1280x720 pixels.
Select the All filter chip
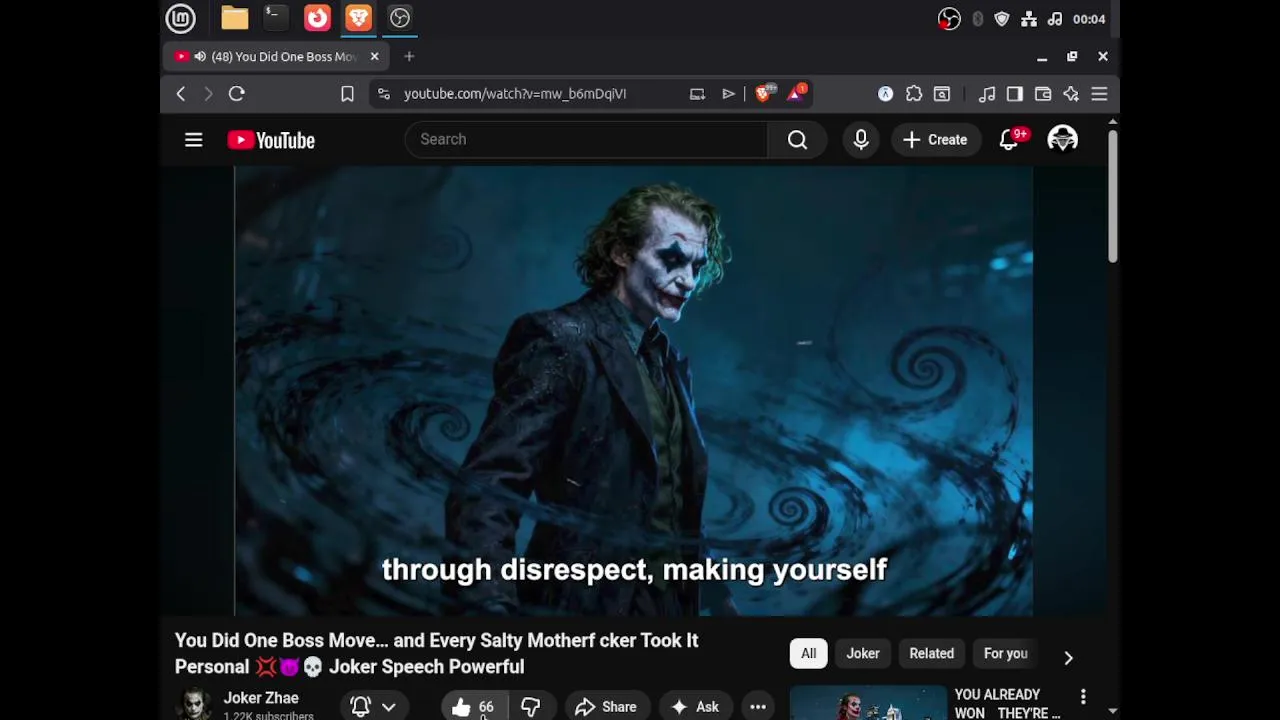tap(808, 654)
